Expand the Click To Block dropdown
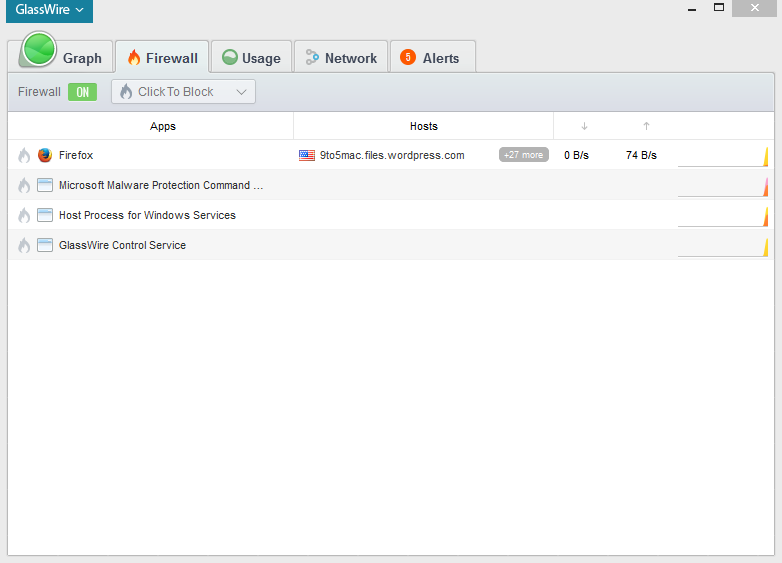 pyautogui.click(x=184, y=92)
